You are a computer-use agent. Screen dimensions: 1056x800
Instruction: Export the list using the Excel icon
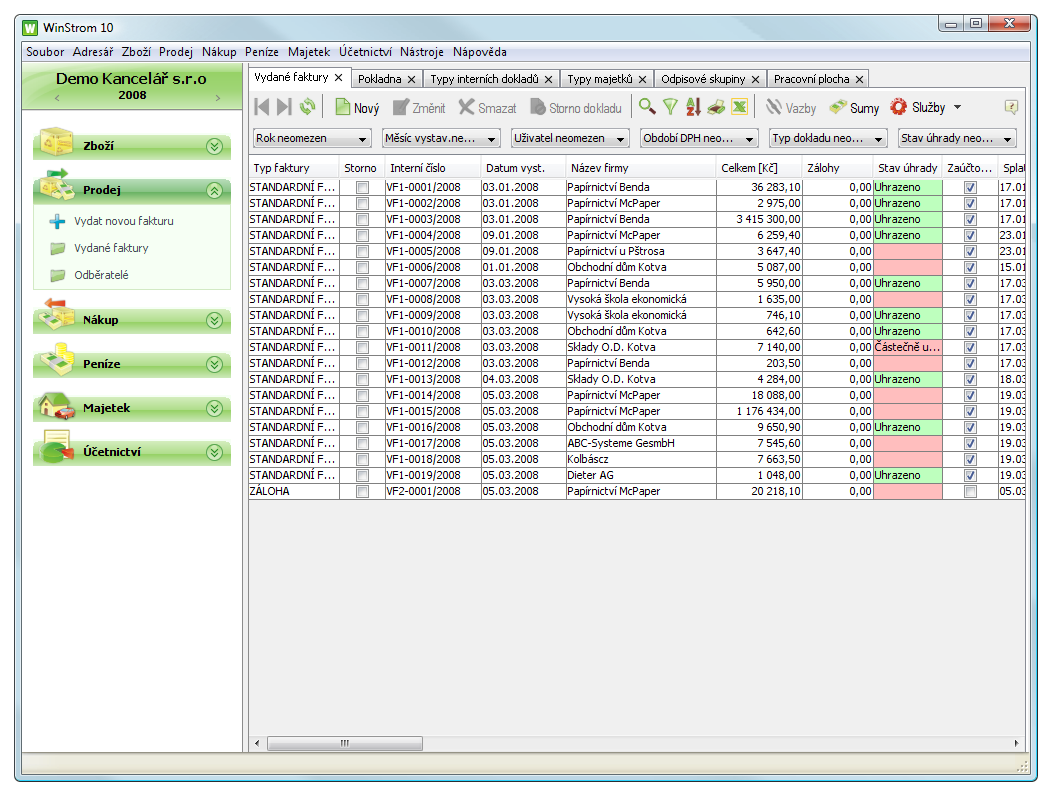739,106
